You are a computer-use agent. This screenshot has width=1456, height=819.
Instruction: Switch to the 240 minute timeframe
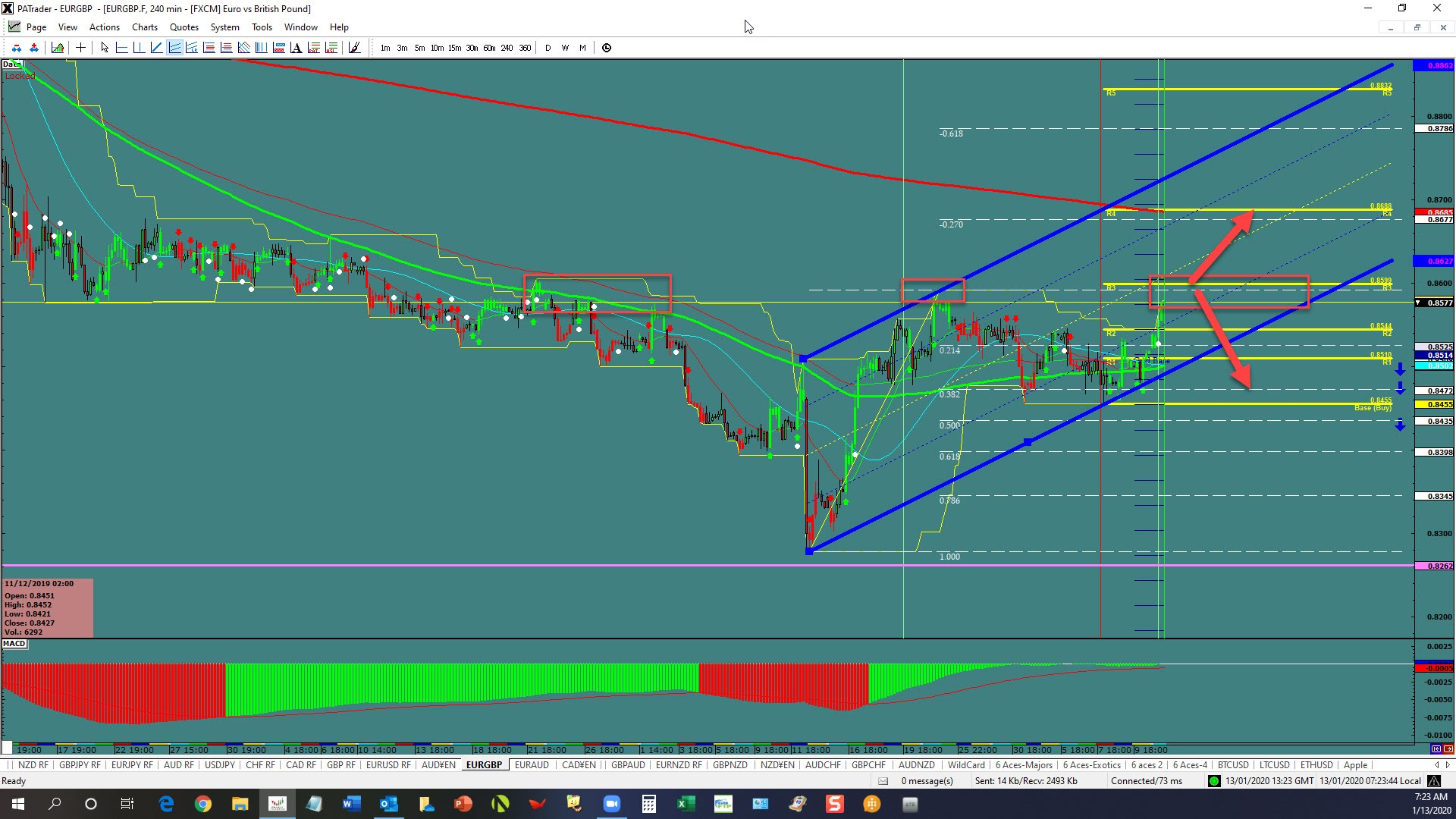click(507, 48)
